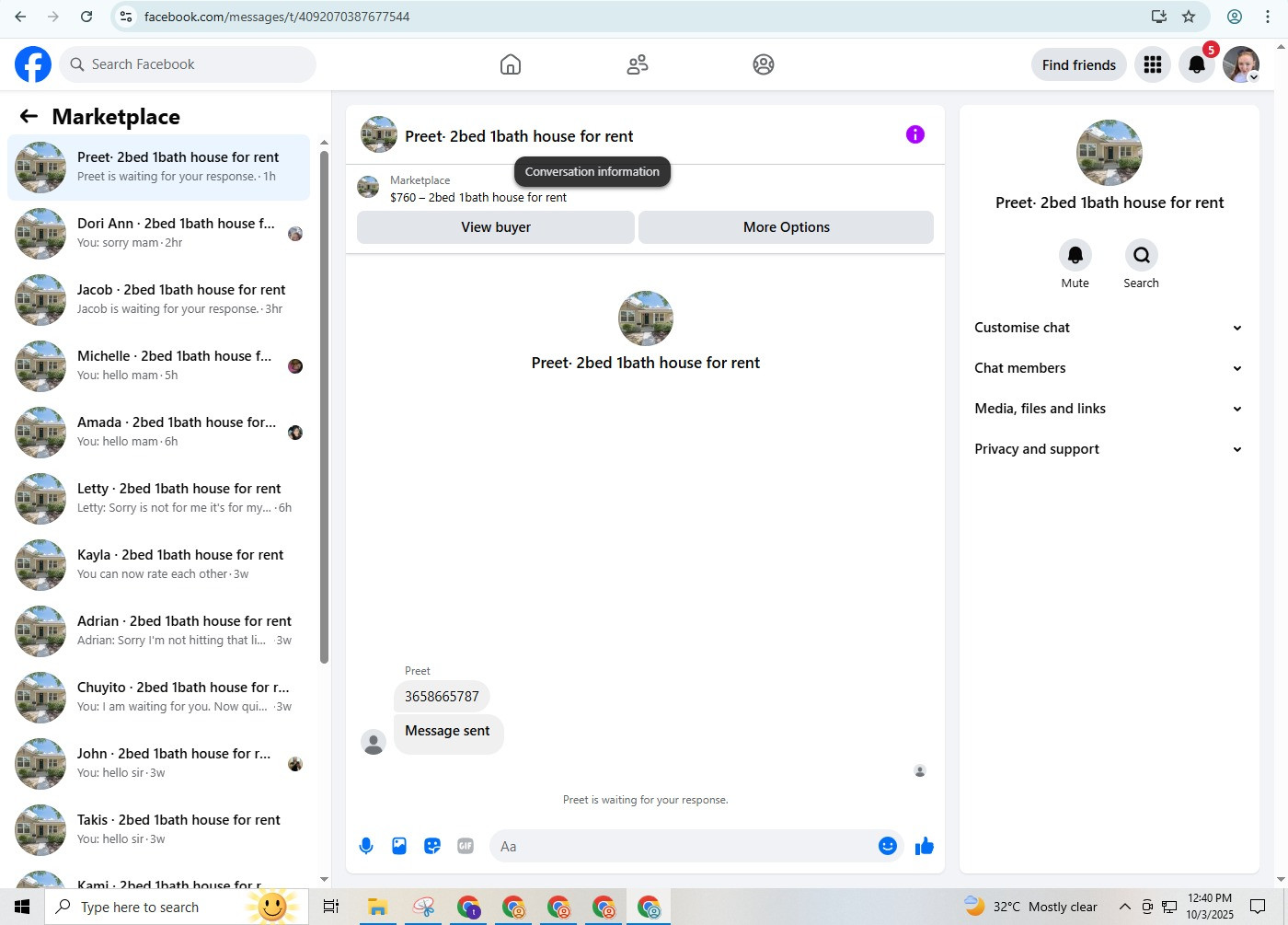The width and height of the screenshot is (1288, 925).
Task: View site information icon in address bar
Action: [127, 17]
